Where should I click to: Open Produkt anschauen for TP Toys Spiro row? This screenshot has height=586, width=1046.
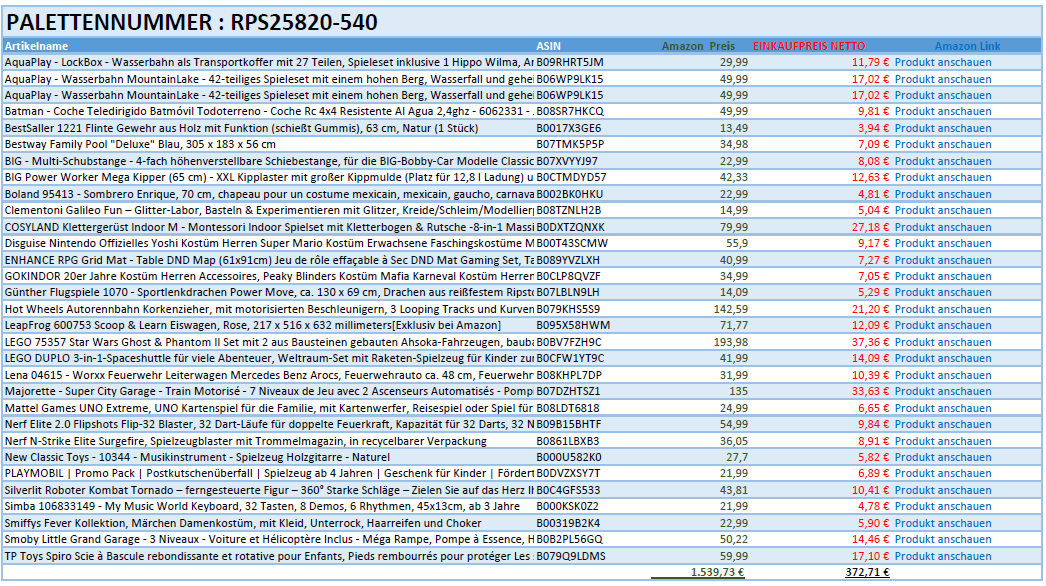[x=942, y=556]
